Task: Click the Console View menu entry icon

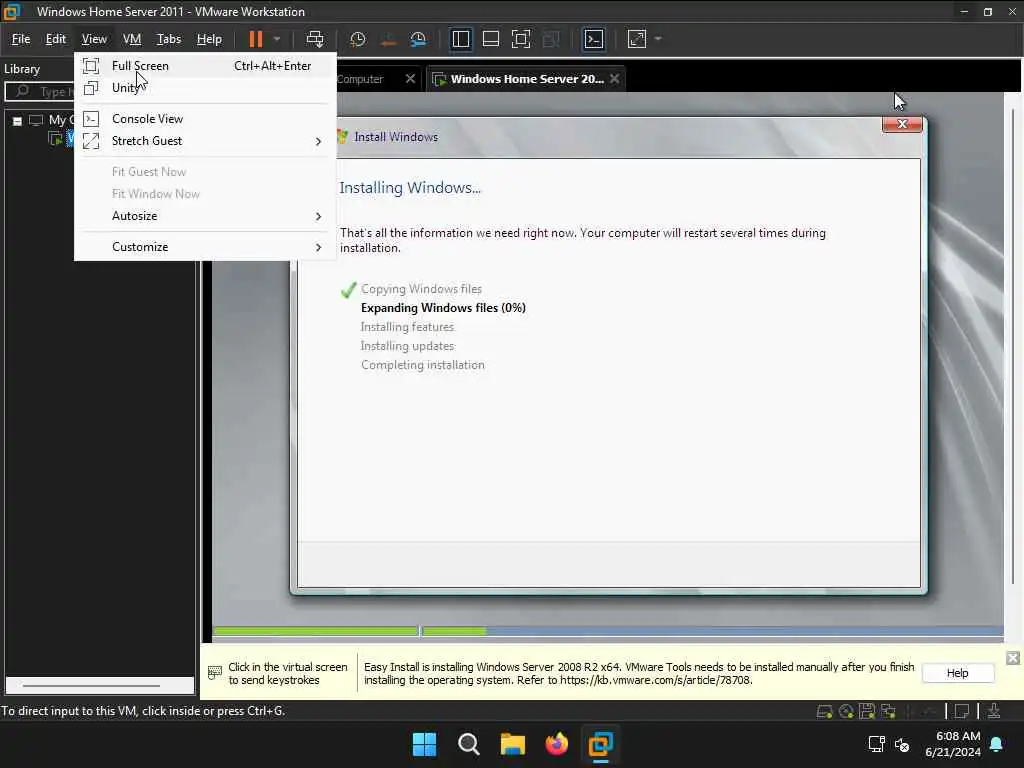Action: 91,119
